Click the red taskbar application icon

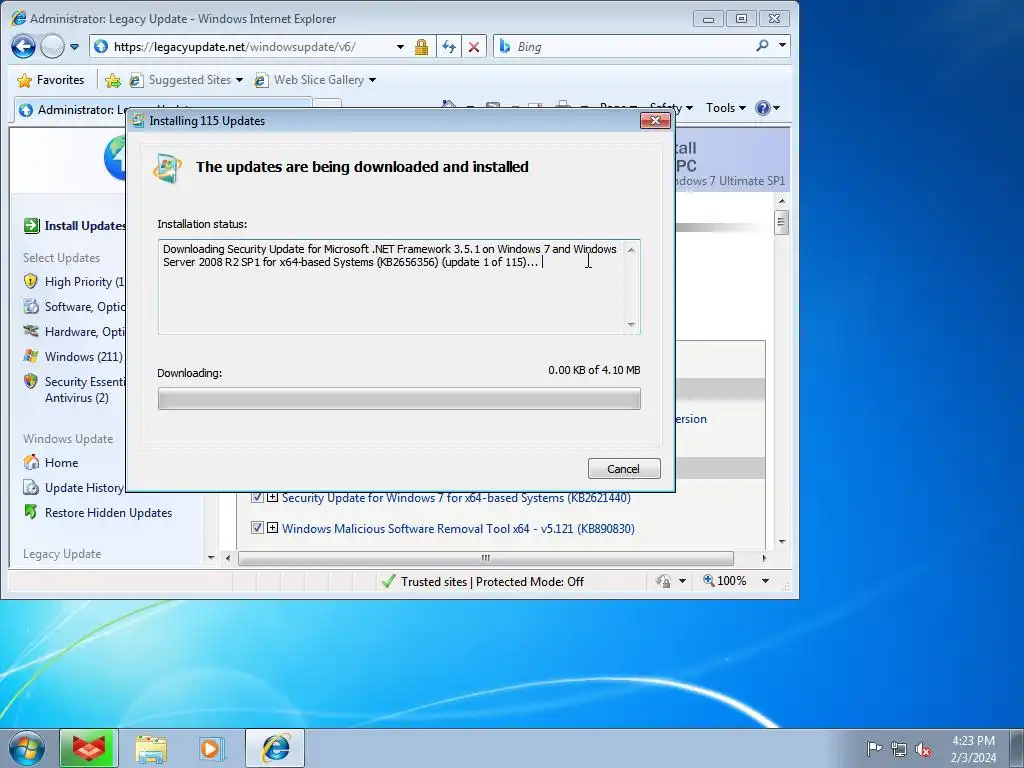(89, 748)
